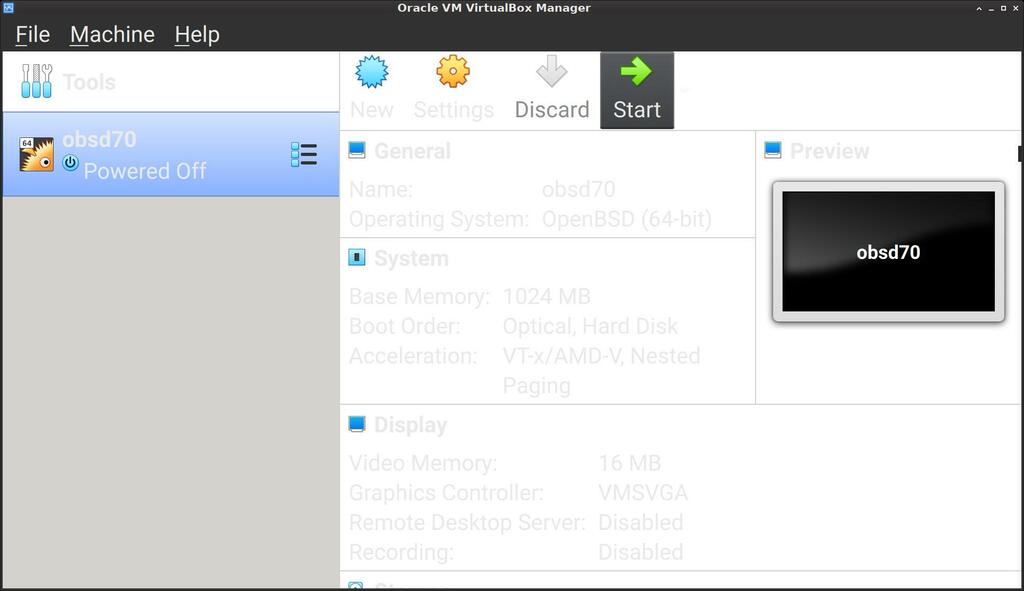Click the Discard toolbar button
Viewport: 1024px width, 591px height.
click(552, 89)
